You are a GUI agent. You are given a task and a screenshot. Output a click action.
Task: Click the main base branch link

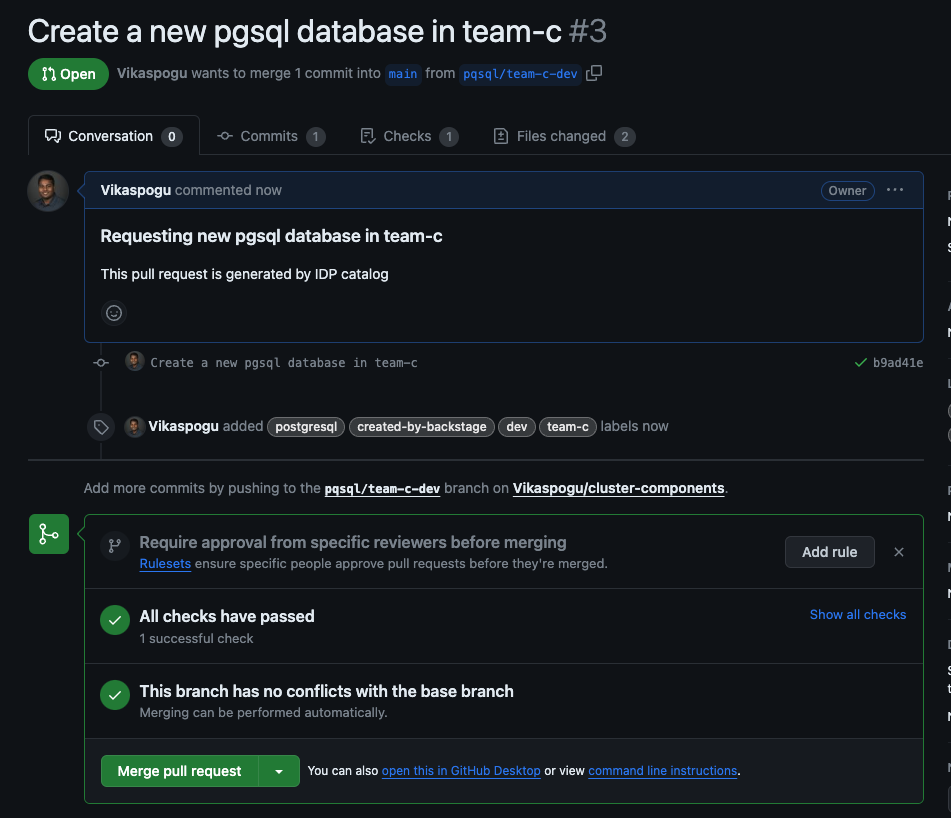coord(403,74)
